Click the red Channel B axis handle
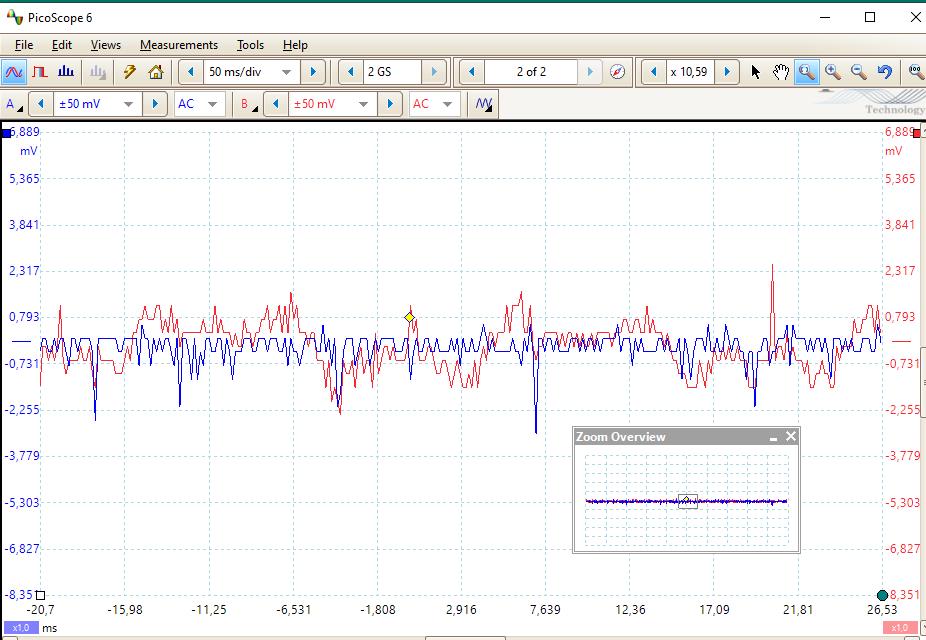This screenshot has width=926, height=640. pyautogui.click(x=917, y=134)
